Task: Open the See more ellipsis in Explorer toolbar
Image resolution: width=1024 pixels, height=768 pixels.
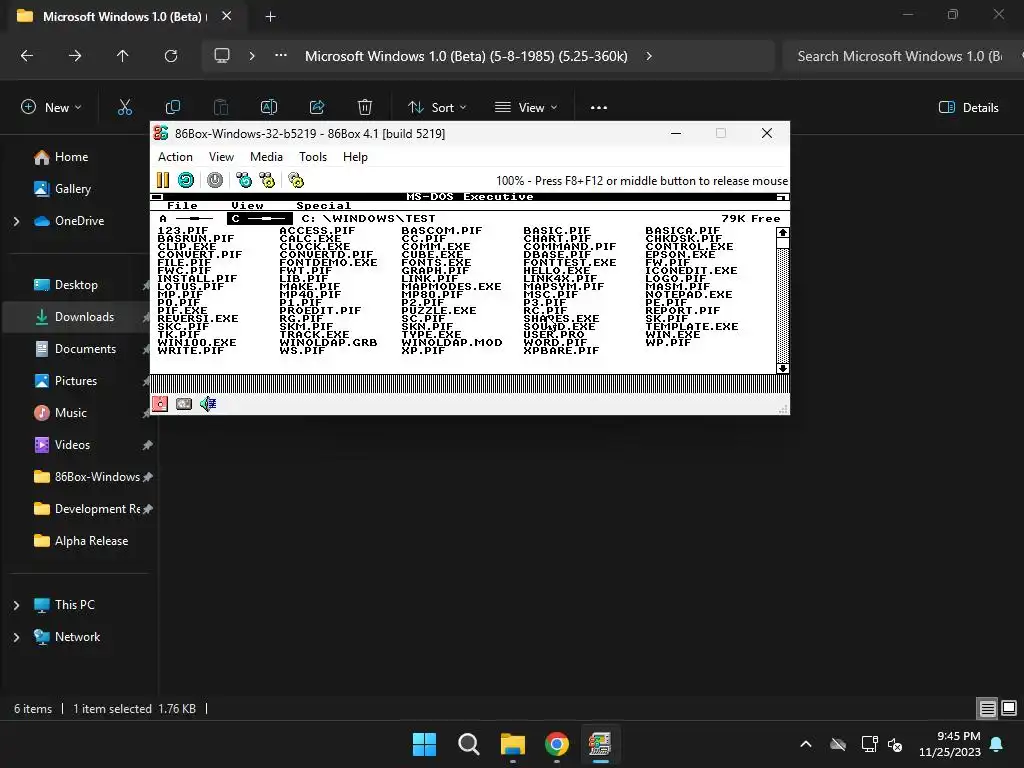Action: (599, 108)
